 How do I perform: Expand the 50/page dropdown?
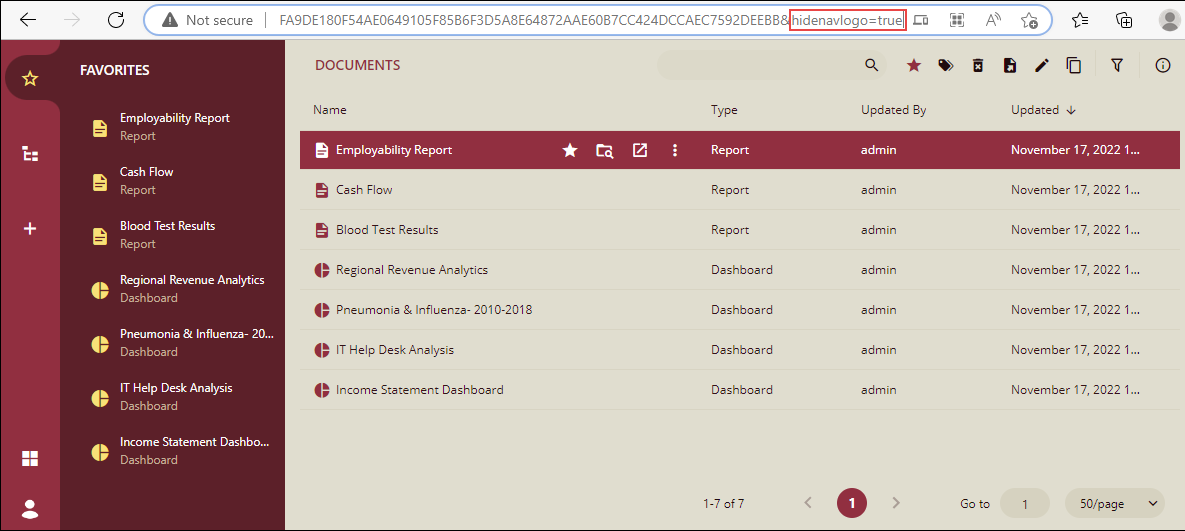(x=1115, y=503)
